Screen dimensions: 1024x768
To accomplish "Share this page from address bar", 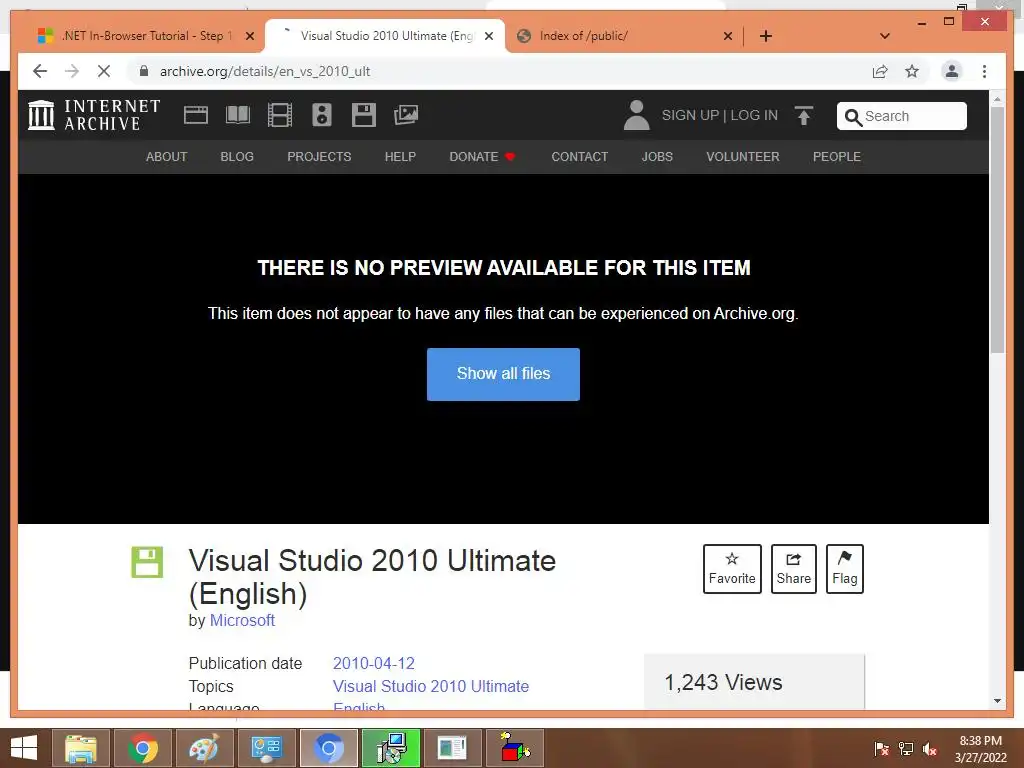I will 880,71.
